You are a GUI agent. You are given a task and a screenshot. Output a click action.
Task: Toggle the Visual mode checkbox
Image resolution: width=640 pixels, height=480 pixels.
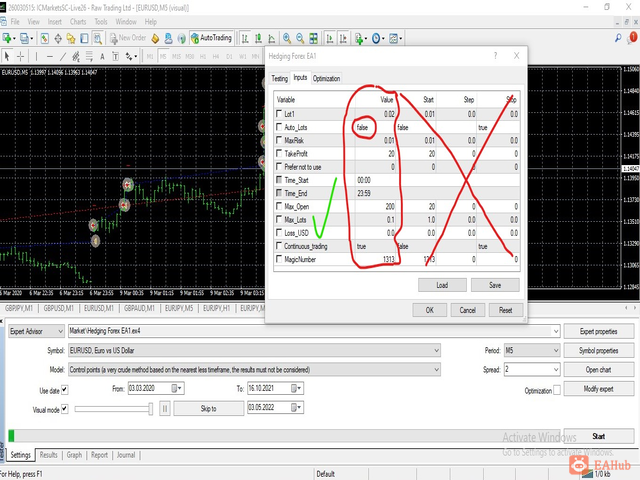pos(64,409)
